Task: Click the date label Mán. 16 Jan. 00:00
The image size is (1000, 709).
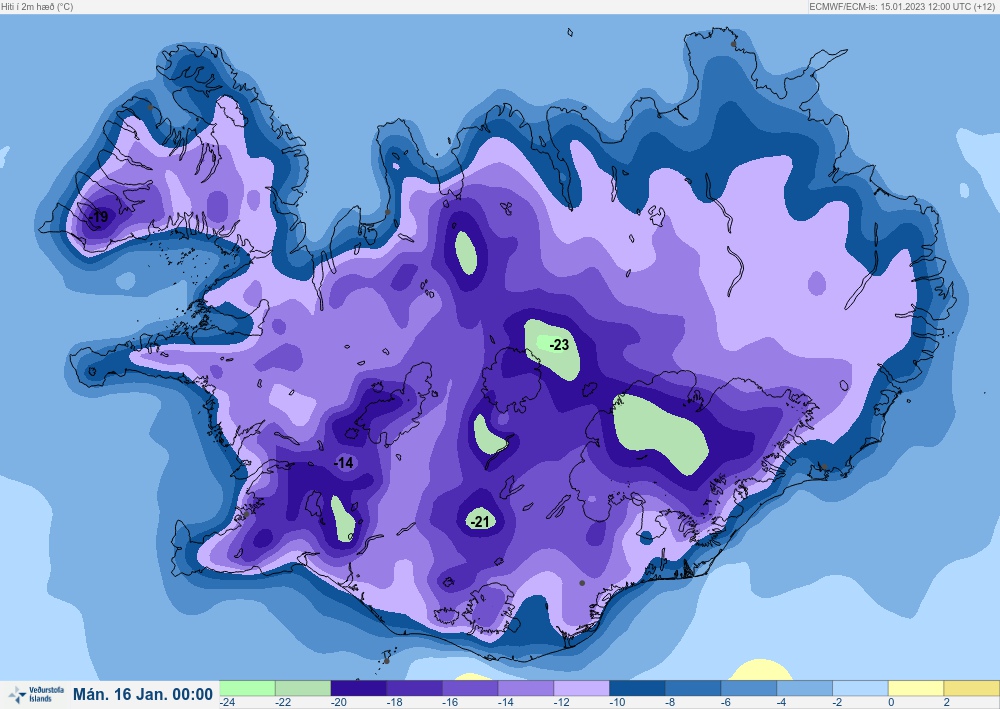Action: pyautogui.click(x=143, y=694)
